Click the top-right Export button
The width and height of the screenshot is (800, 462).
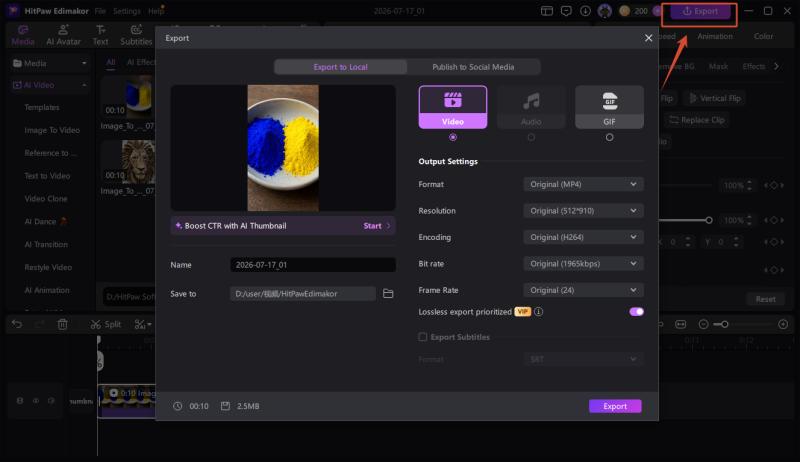[x=700, y=11]
